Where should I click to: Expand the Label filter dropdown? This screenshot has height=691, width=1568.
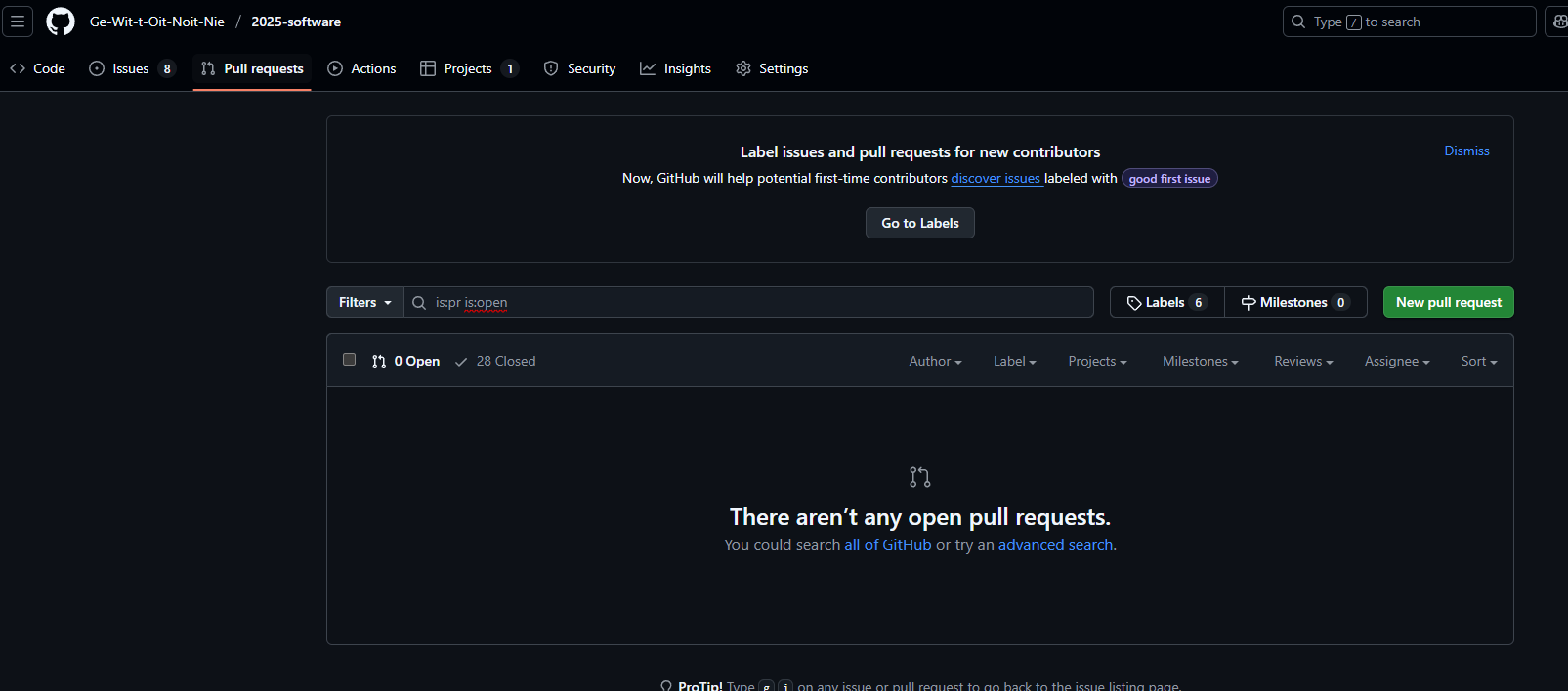[1014, 361]
